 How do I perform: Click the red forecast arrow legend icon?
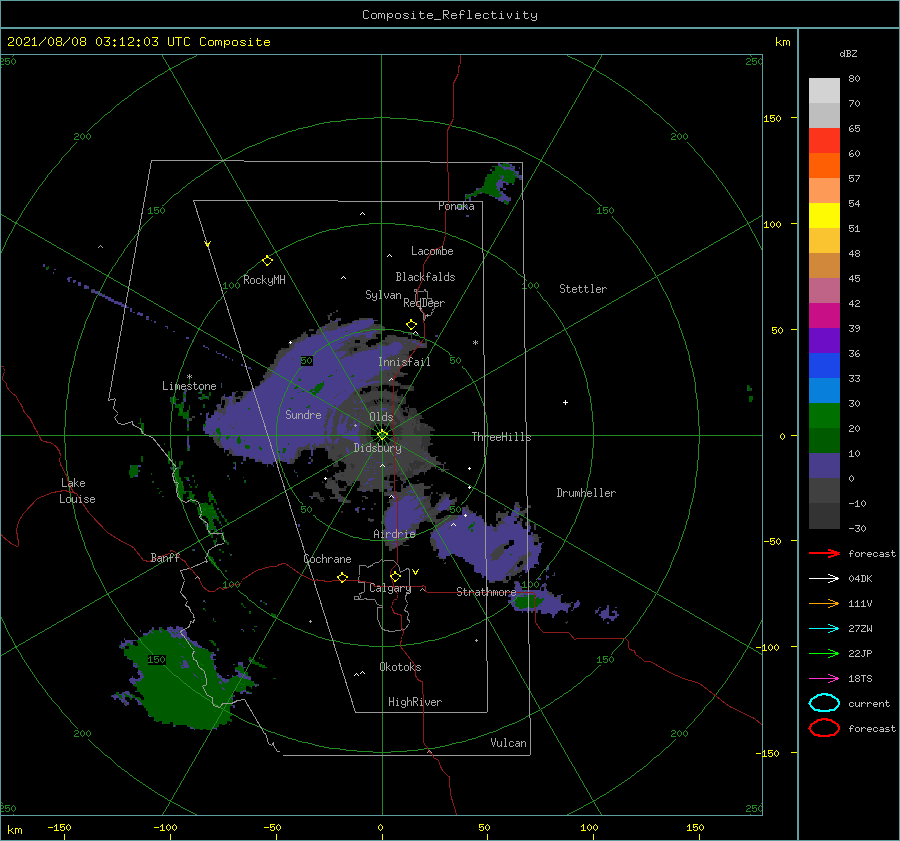point(824,553)
